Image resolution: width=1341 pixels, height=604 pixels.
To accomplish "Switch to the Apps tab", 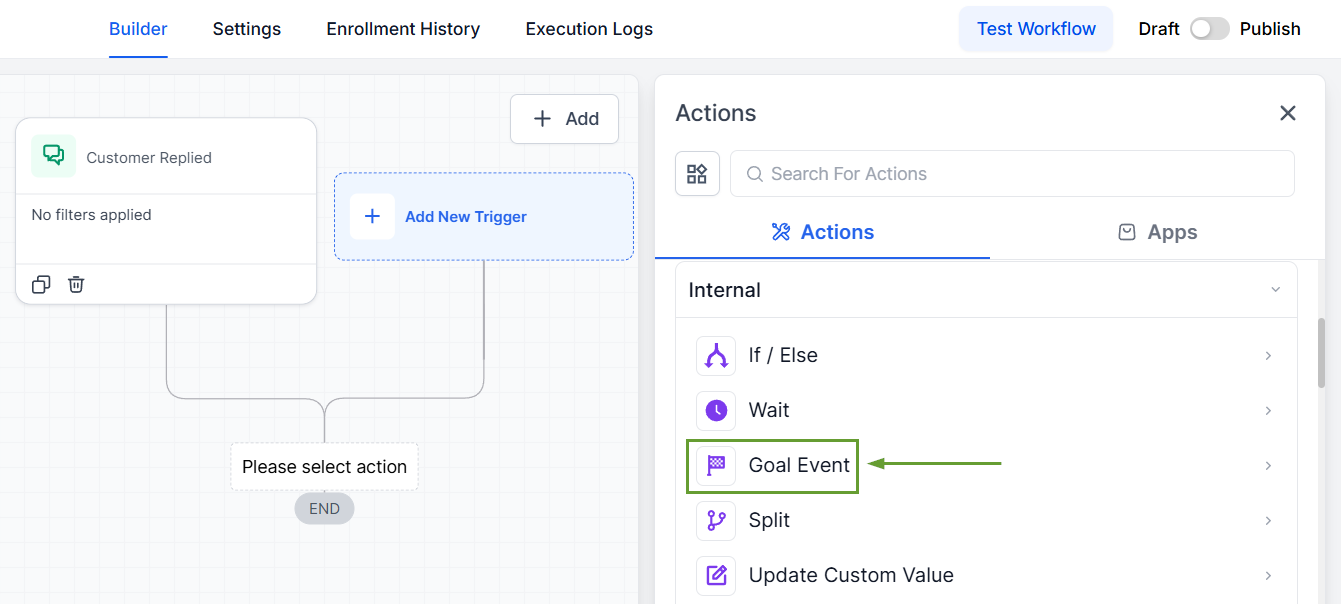I will pos(1157,232).
